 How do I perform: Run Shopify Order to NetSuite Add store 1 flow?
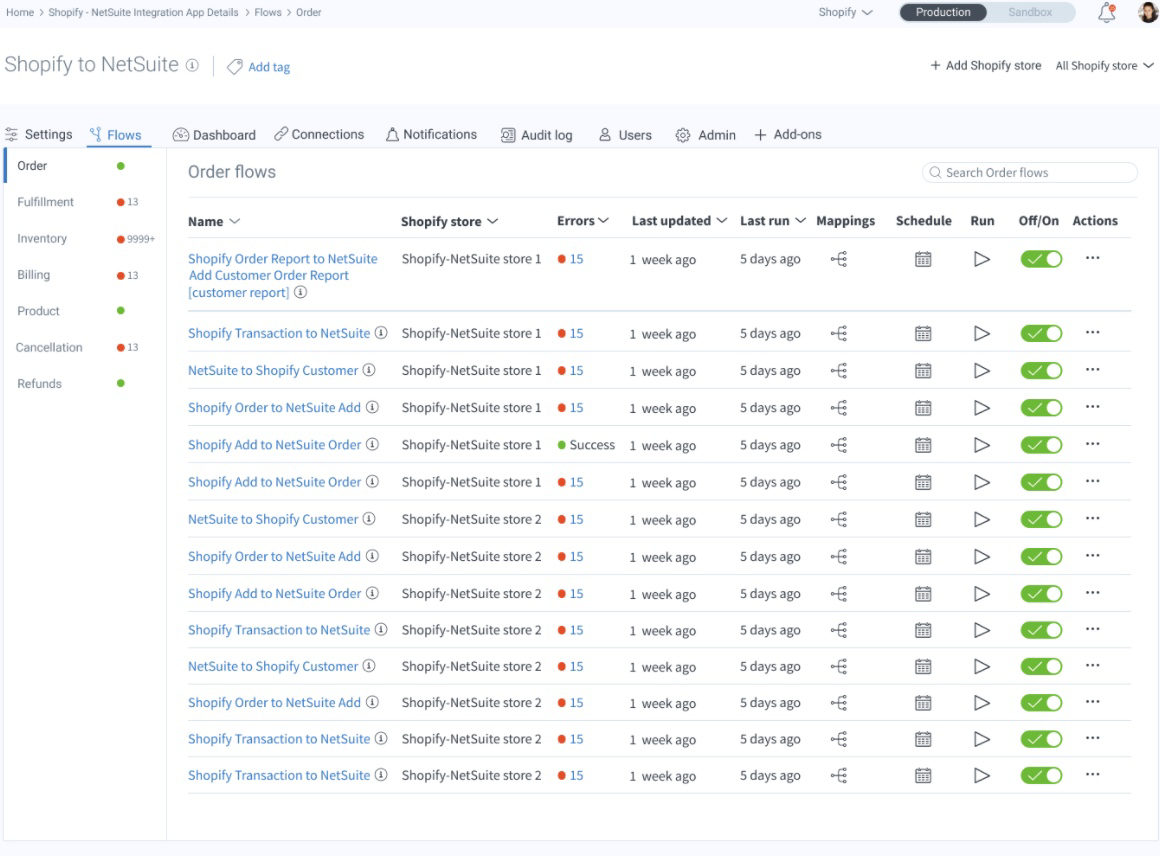[x=982, y=408]
